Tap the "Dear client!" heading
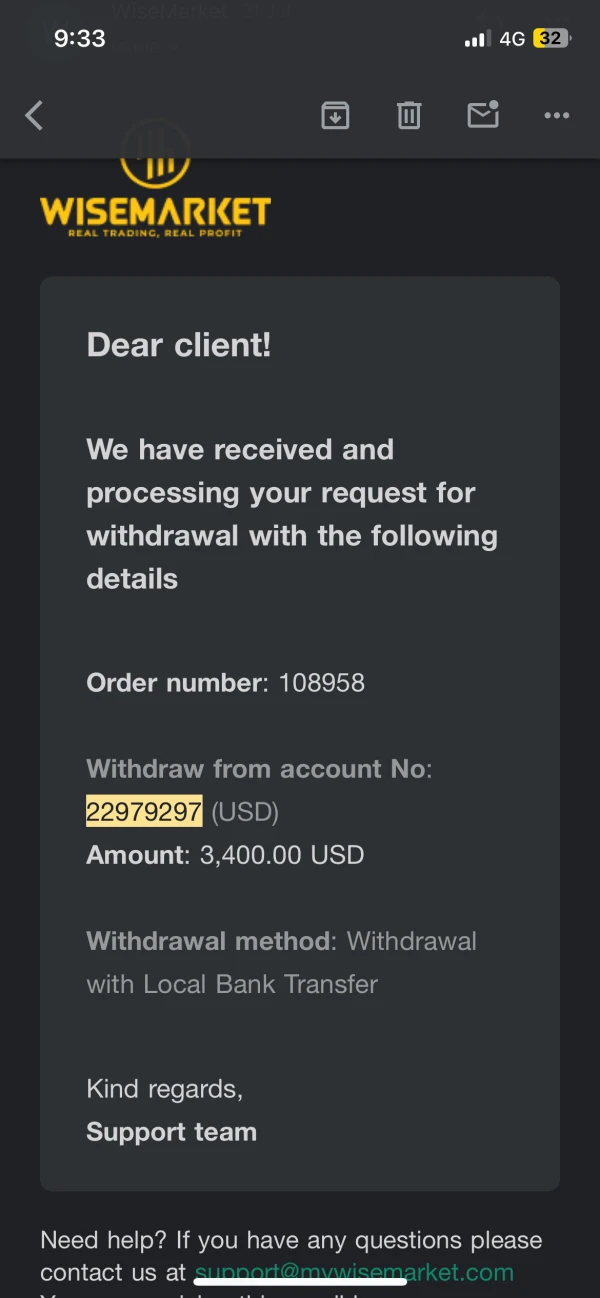Viewport: 600px width, 1298px height. point(179,345)
